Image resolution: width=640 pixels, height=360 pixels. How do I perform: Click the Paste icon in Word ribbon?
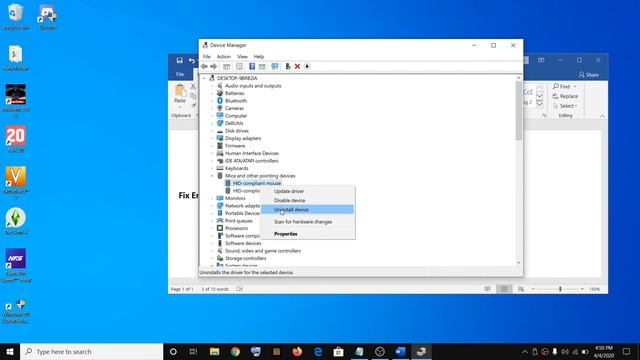coord(180,91)
